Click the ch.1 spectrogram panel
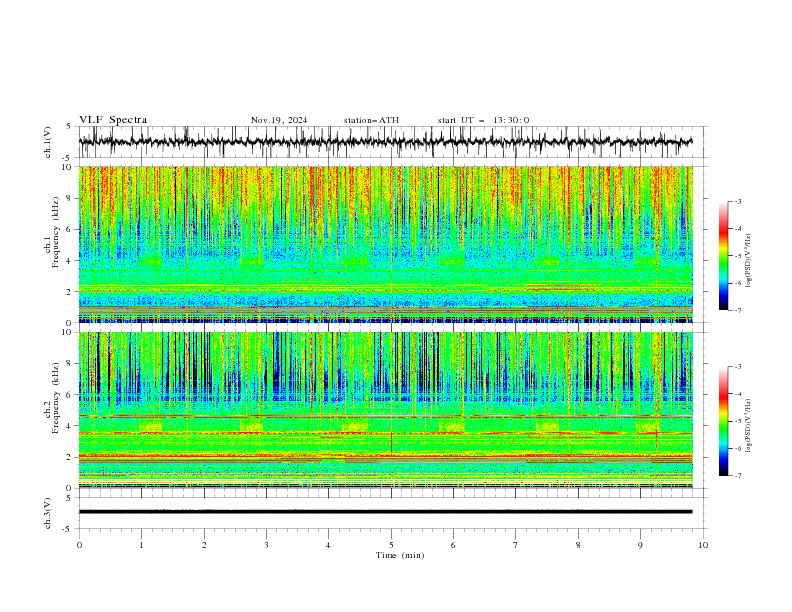Image resolution: width=792 pixels, height=612 pixels. tap(386, 244)
